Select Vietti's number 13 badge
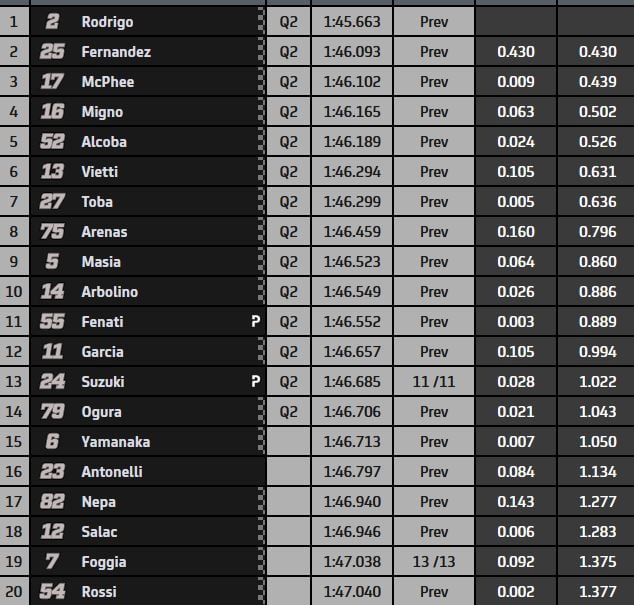This screenshot has height=605, width=634. [53, 172]
